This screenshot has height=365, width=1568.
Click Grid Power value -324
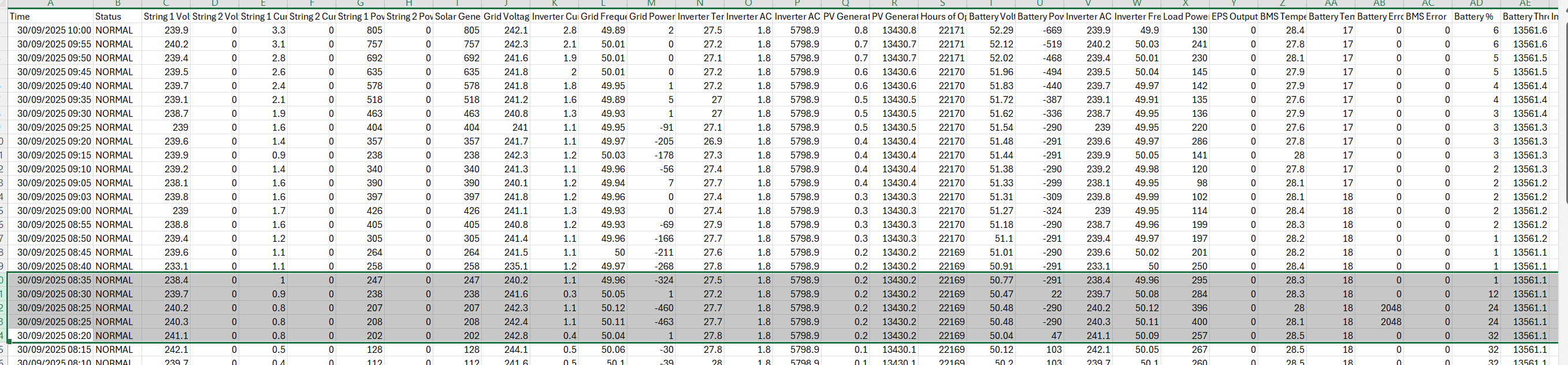(651, 281)
